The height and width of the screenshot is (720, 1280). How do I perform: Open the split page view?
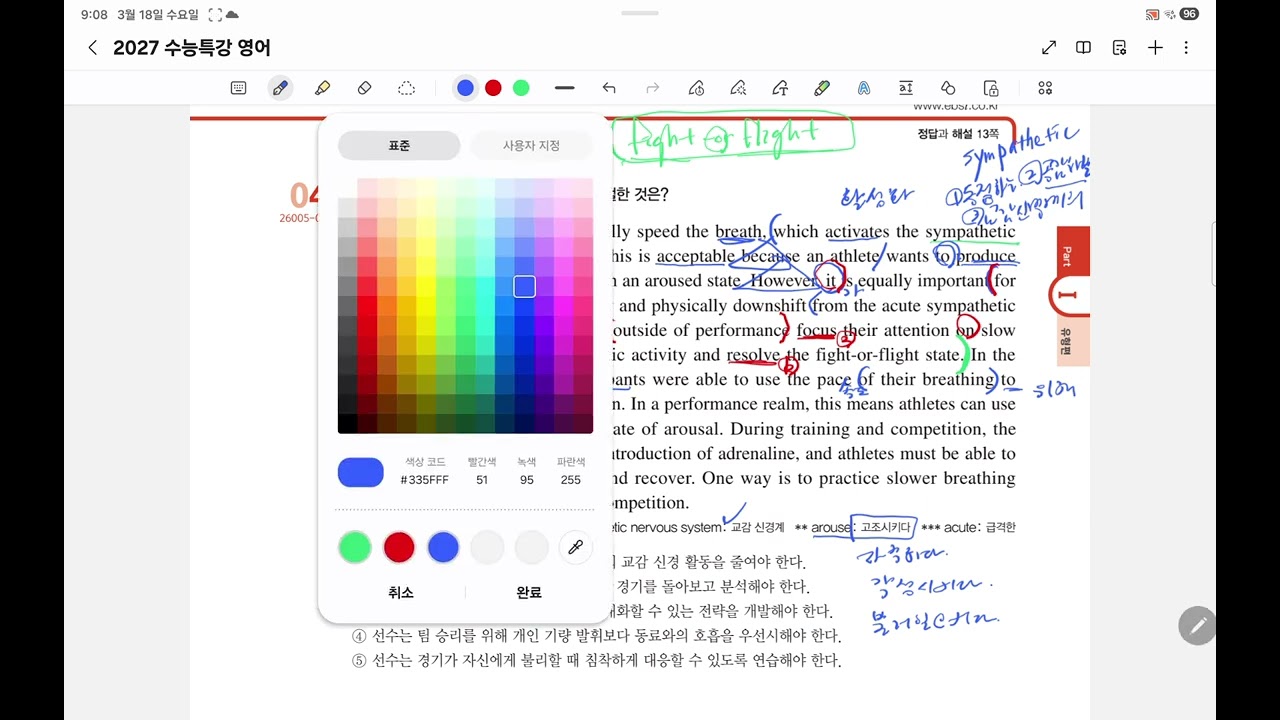(x=1083, y=48)
